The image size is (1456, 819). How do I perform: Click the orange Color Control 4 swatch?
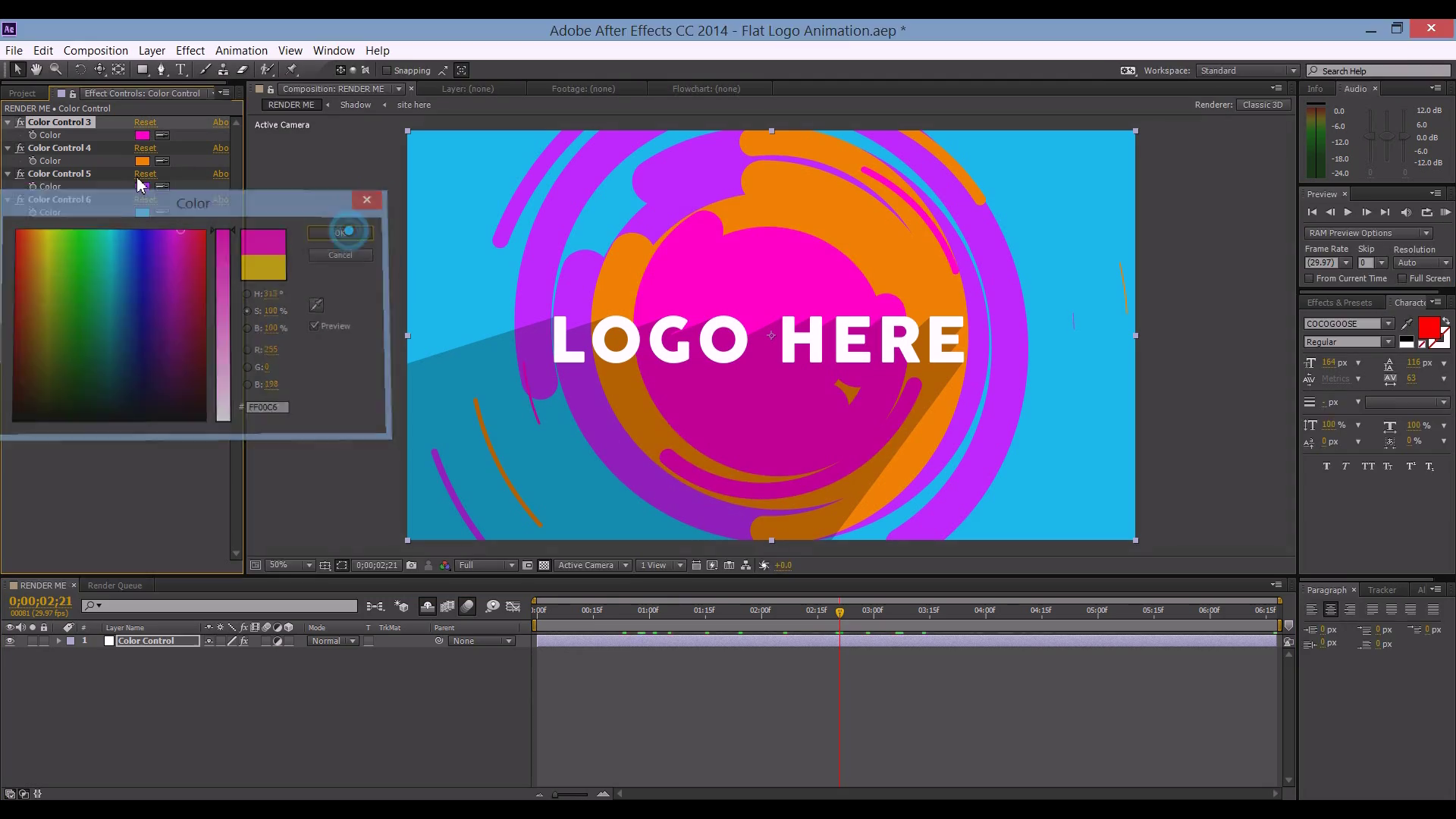[143, 161]
